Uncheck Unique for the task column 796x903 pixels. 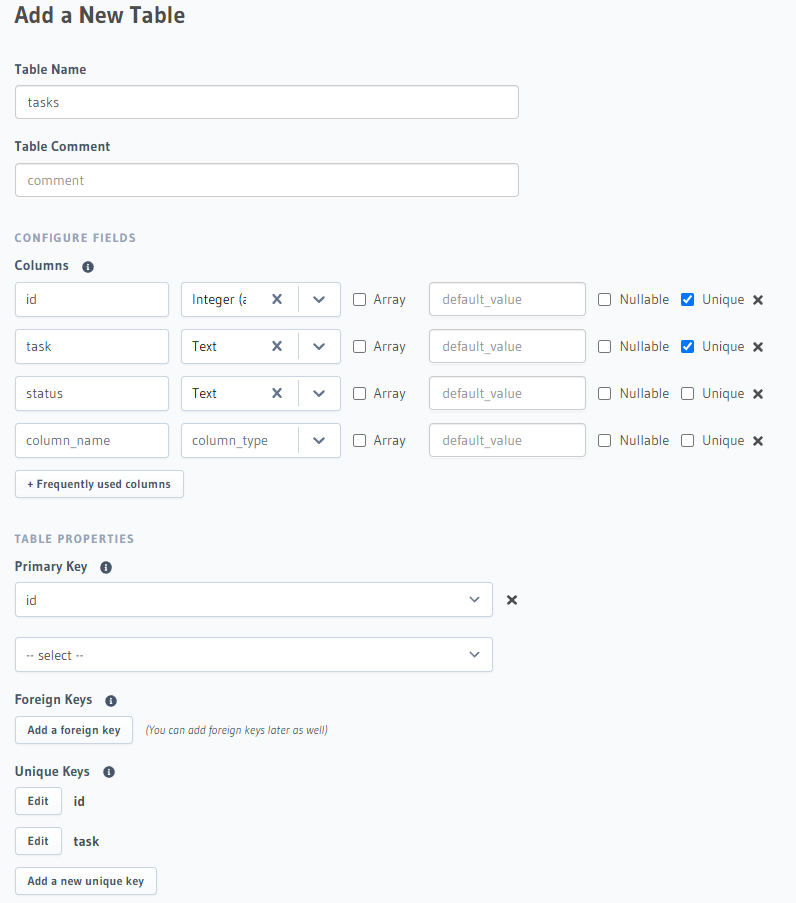pos(687,346)
